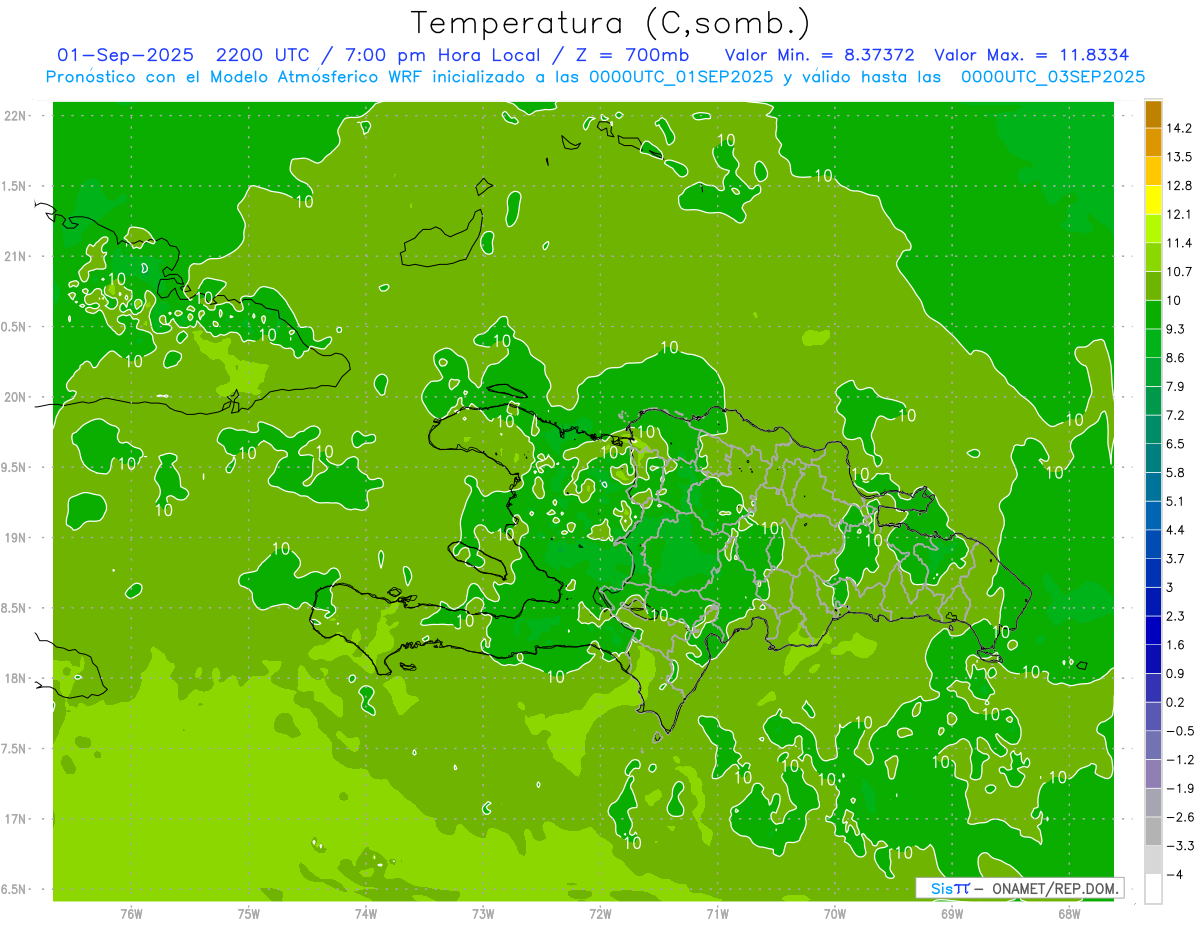Click the 72W longitude axis label
Screen dimensions: 1200x927
(600, 913)
